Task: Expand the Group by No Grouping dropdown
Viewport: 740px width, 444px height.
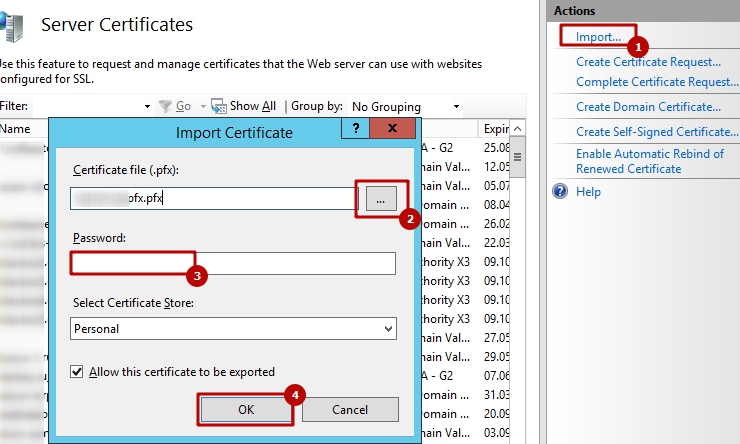Action: point(456,106)
